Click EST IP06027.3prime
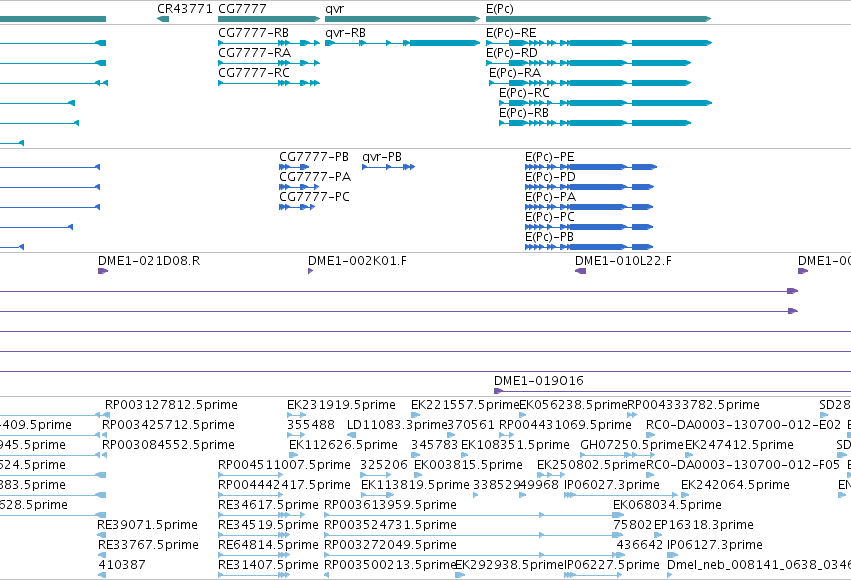Screen dimensions: 851x580 621,495
